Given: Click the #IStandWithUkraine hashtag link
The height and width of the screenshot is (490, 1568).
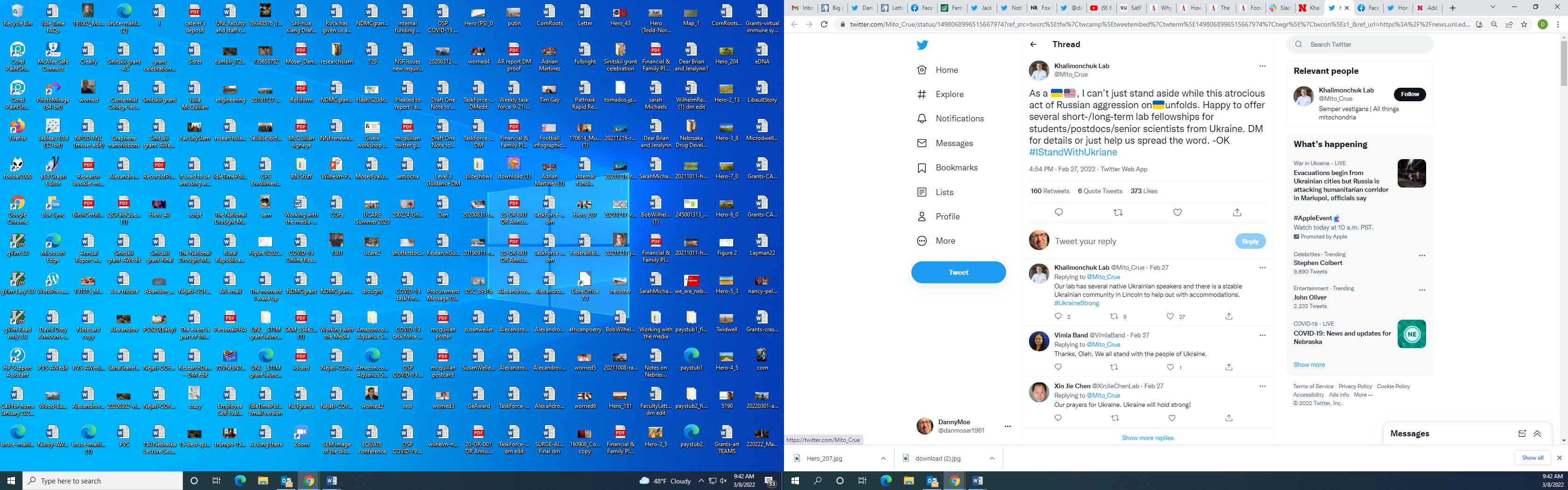Looking at the screenshot, I should [x=1072, y=152].
